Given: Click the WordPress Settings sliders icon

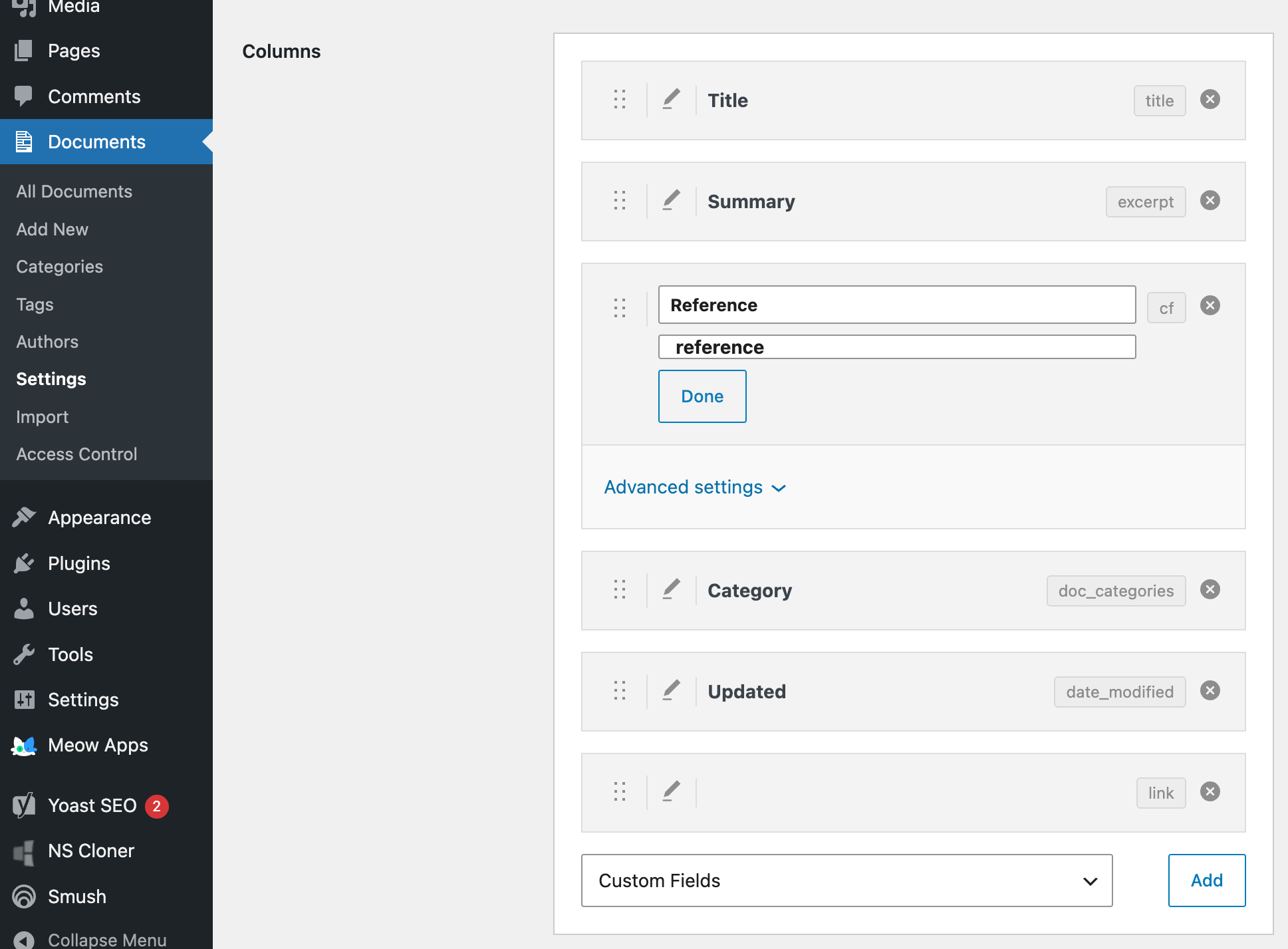Looking at the screenshot, I should point(24,700).
